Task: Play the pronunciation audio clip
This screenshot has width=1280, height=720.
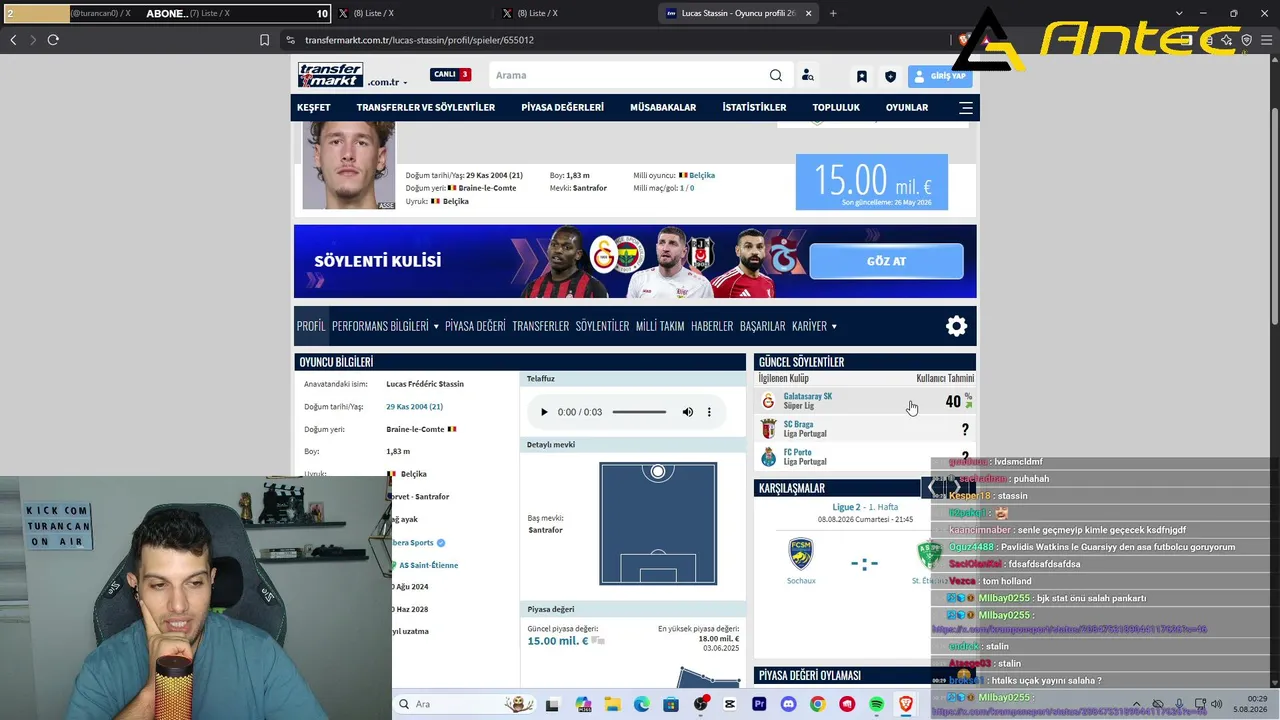Action: [x=544, y=412]
